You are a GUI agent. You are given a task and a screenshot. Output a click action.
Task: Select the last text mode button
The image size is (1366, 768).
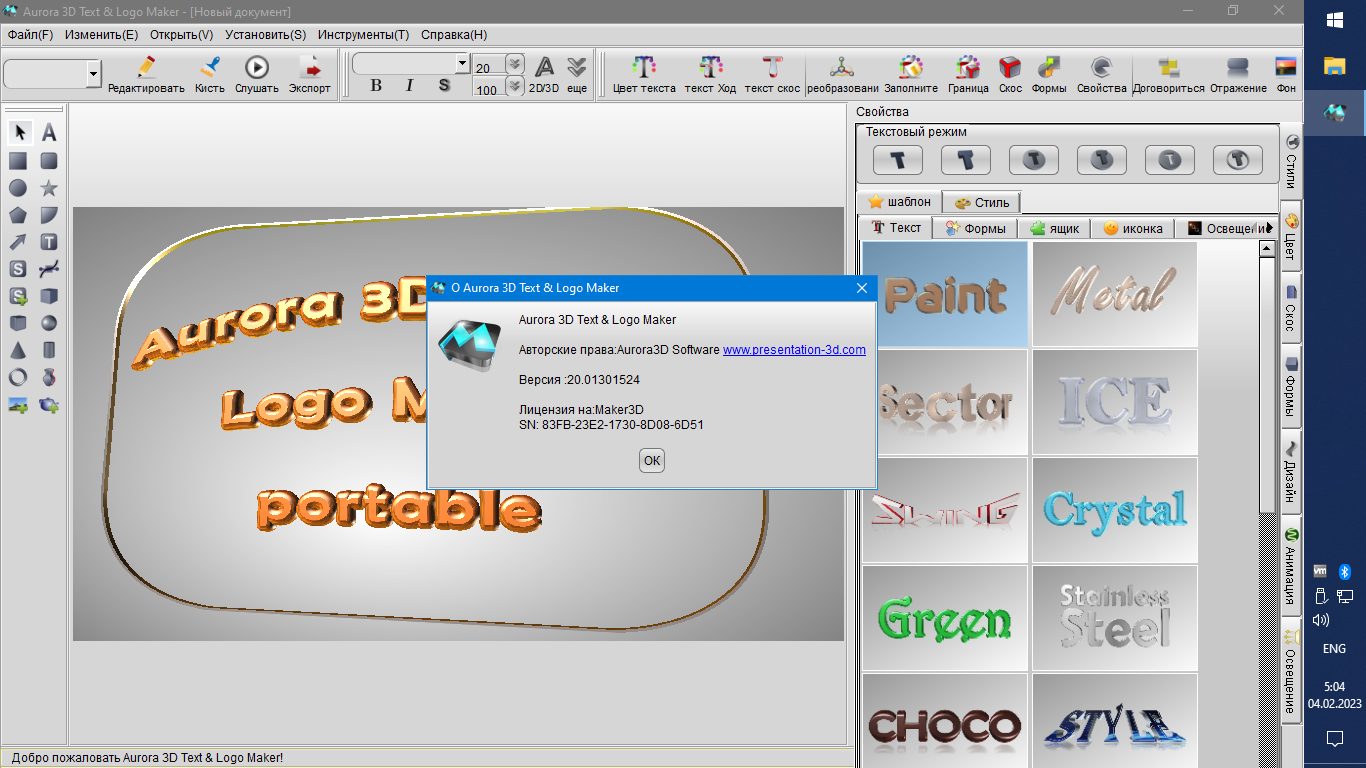point(1238,160)
